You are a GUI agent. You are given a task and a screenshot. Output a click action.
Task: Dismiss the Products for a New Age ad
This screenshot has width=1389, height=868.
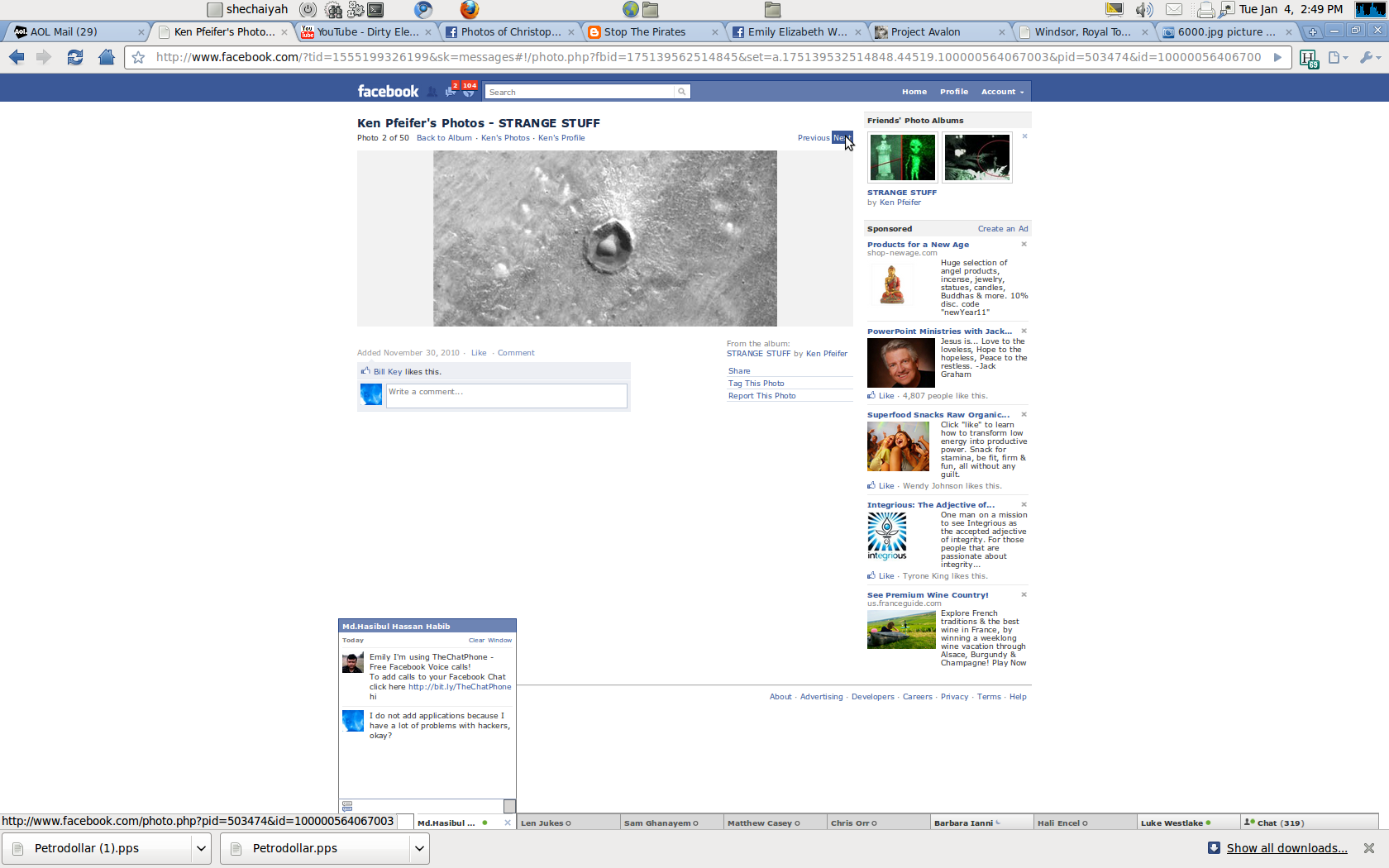click(x=1024, y=244)
